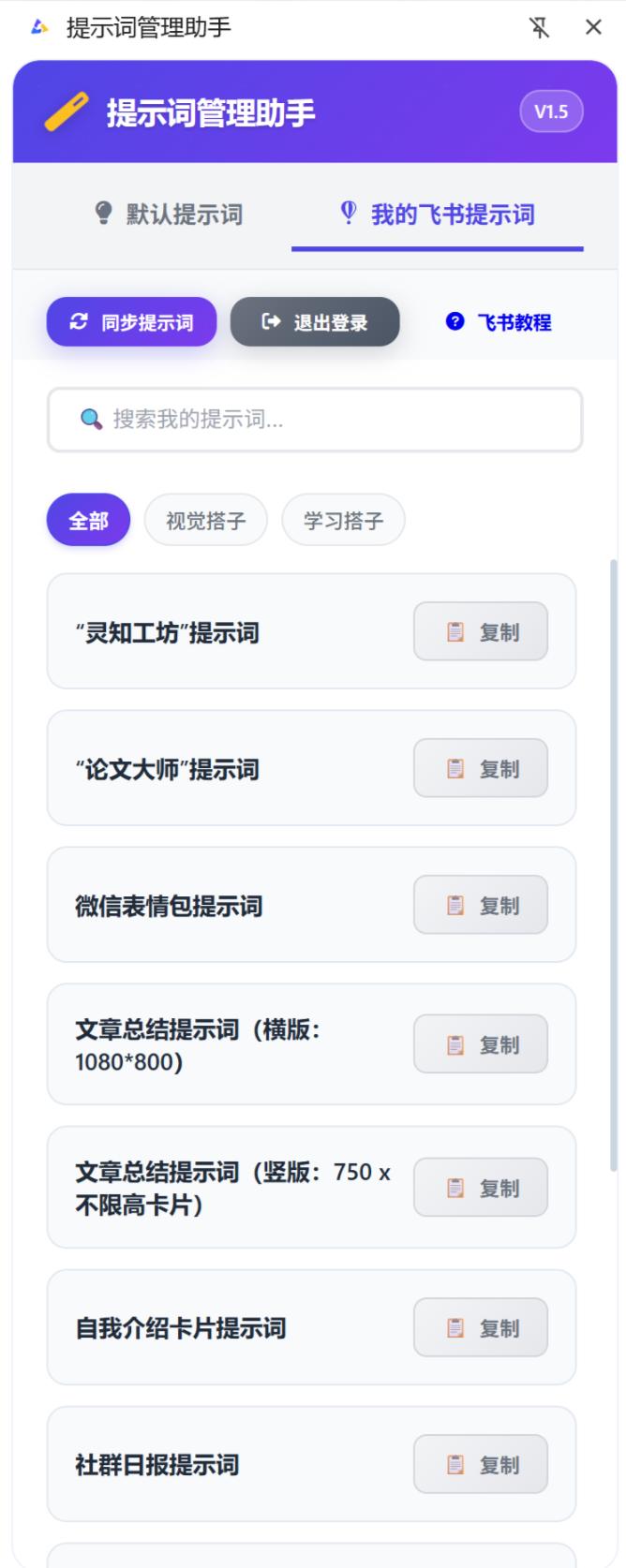
Task: Open the 我的飞书提示词 tab
Action: pos(438,214)
